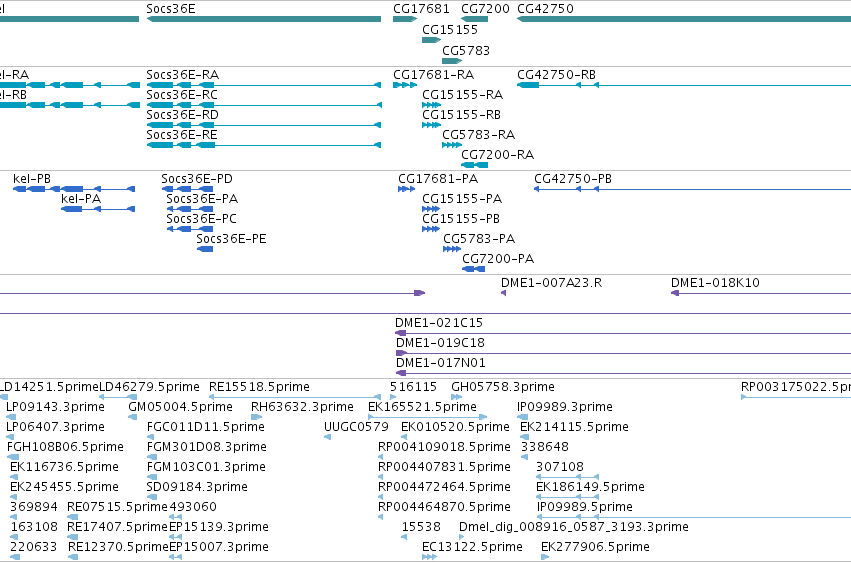Click EST RP004407831.5prime

[444, 468]
